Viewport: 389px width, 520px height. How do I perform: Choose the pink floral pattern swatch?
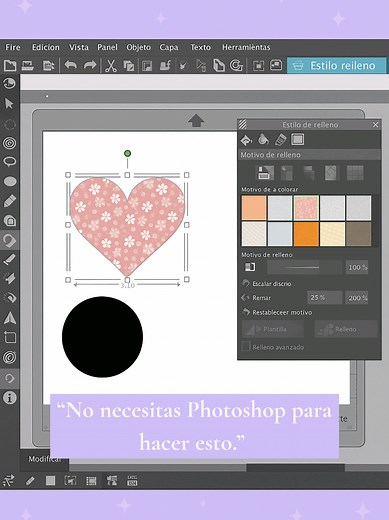click(x=306, y=208)
